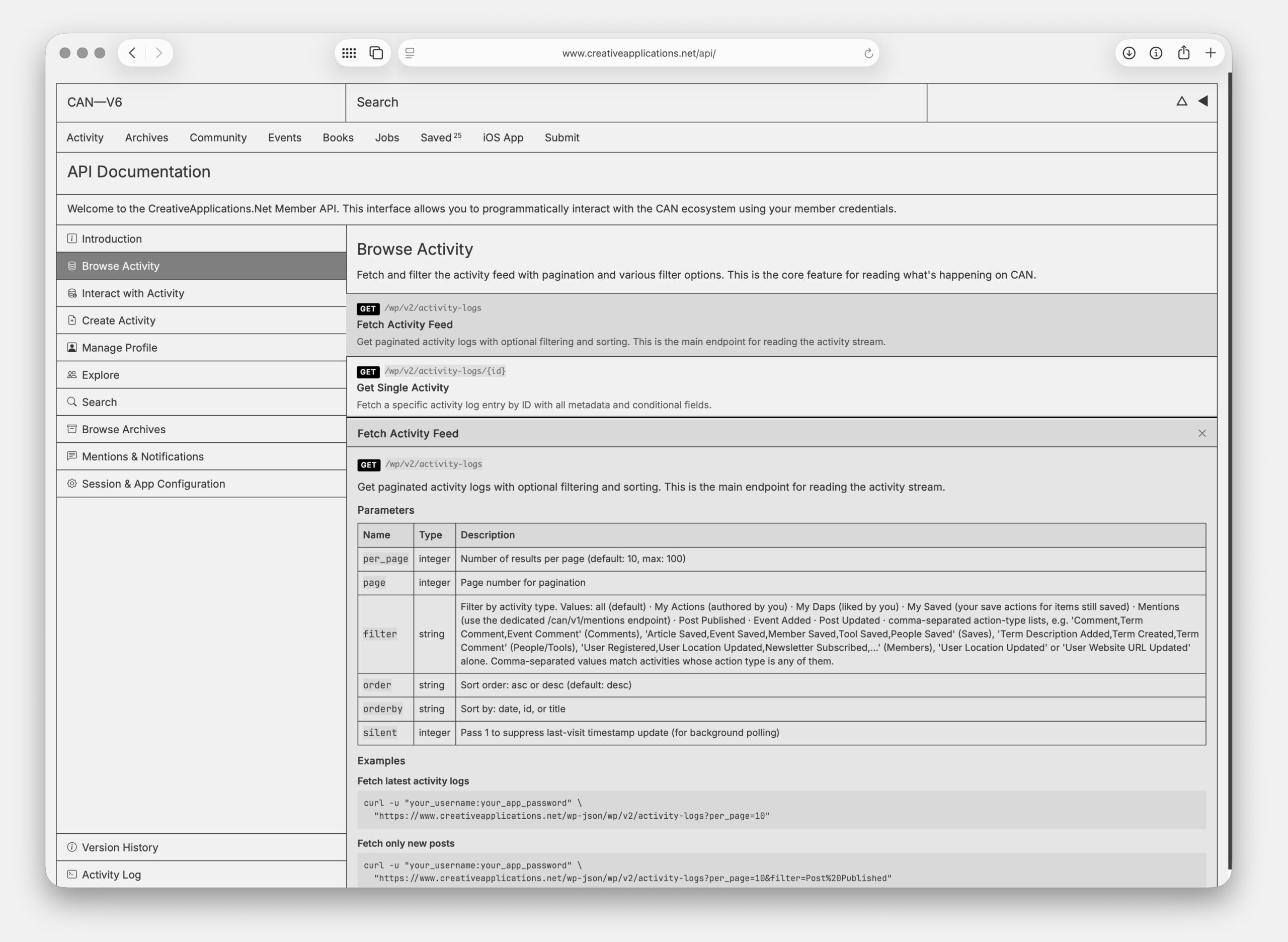Open the Books menu item

pyautogui.click(x=338, y=137)
